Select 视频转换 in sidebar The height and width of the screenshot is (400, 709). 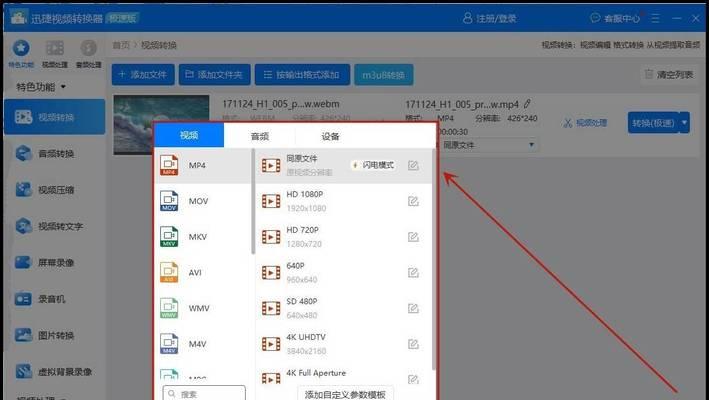tap(55, 117)
